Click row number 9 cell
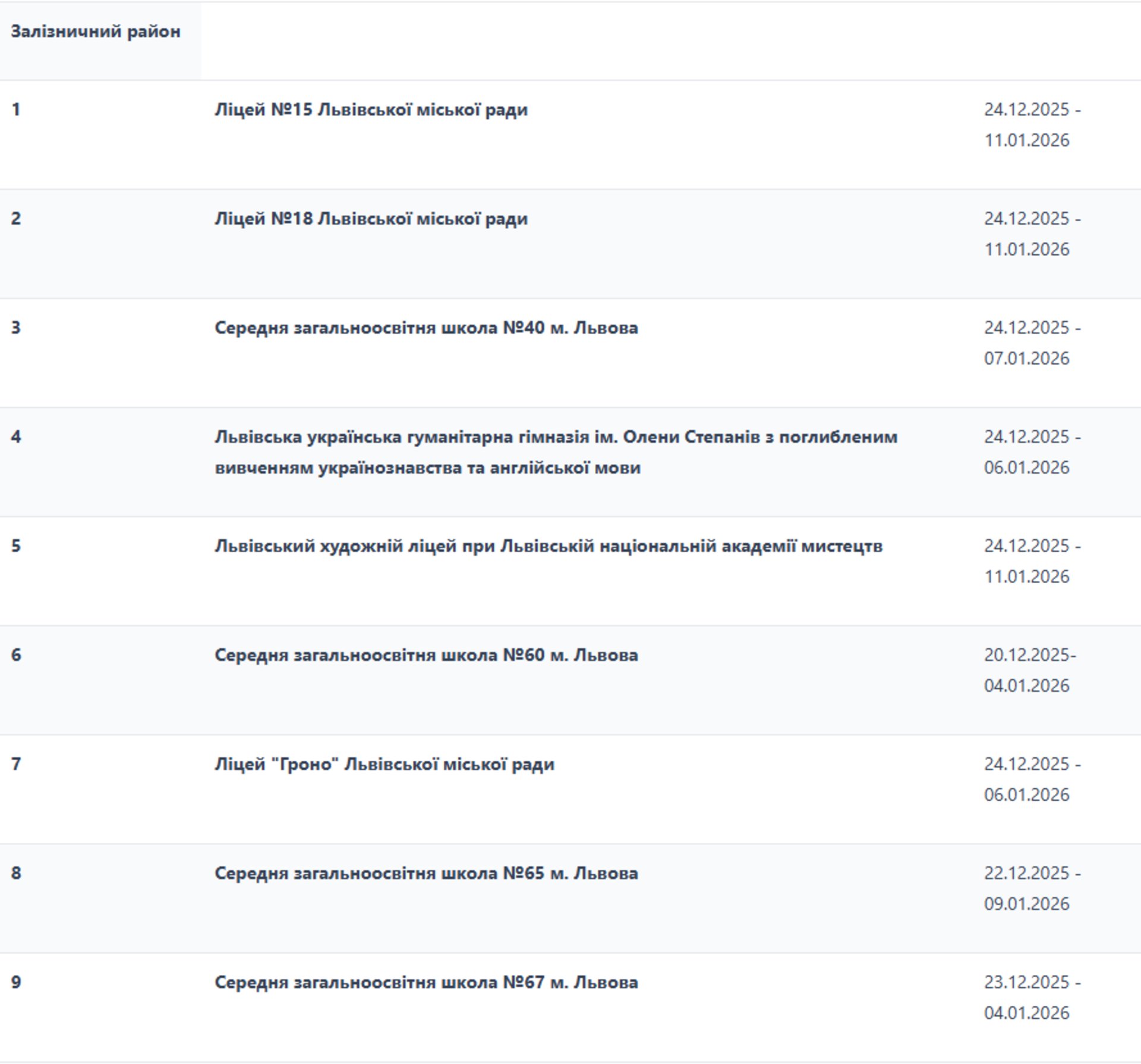Image resolution: width=1141 pixels, height=1064 pixels. [16, 983]
